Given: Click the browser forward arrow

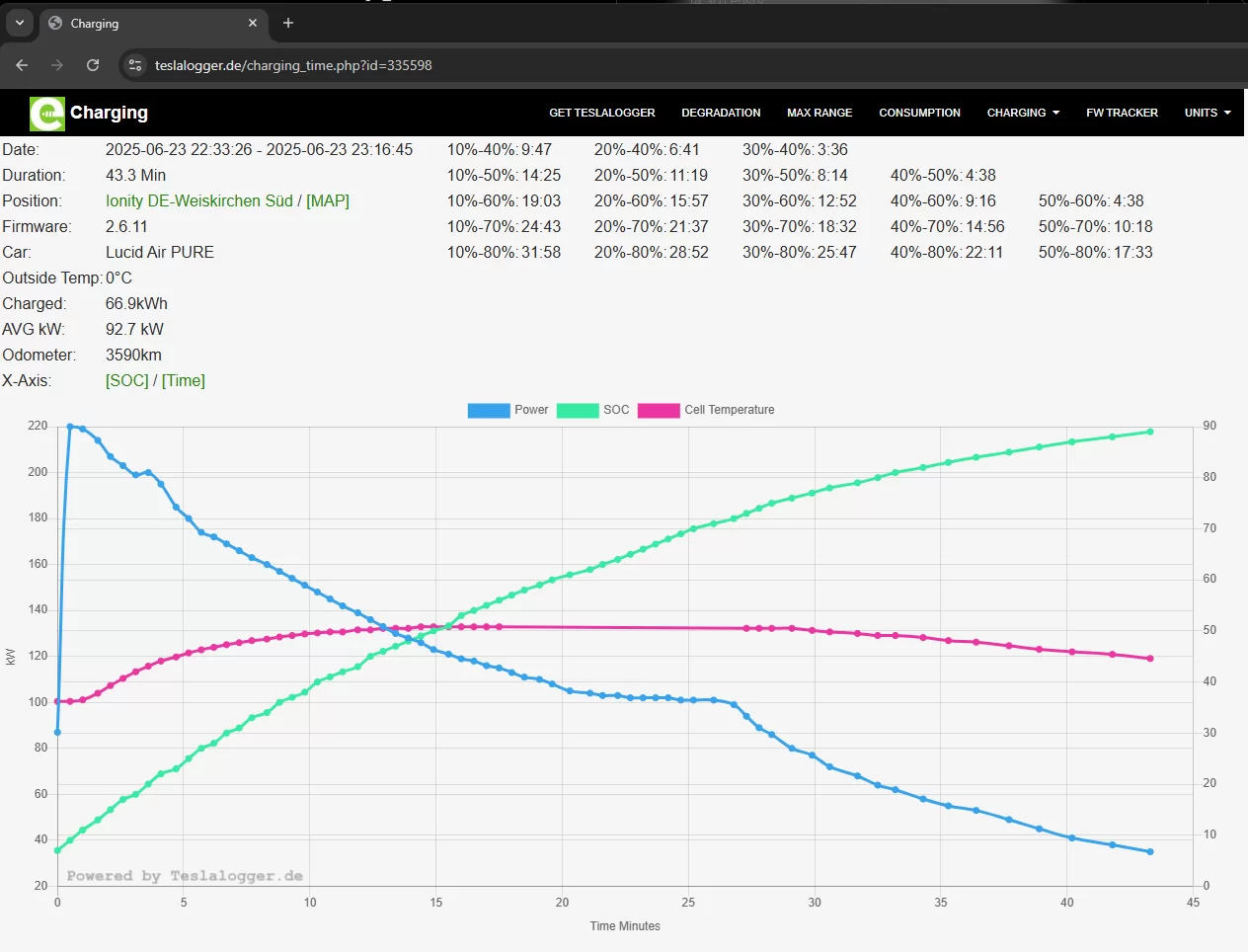Looking at the screenshot, I should click(57, 65).
